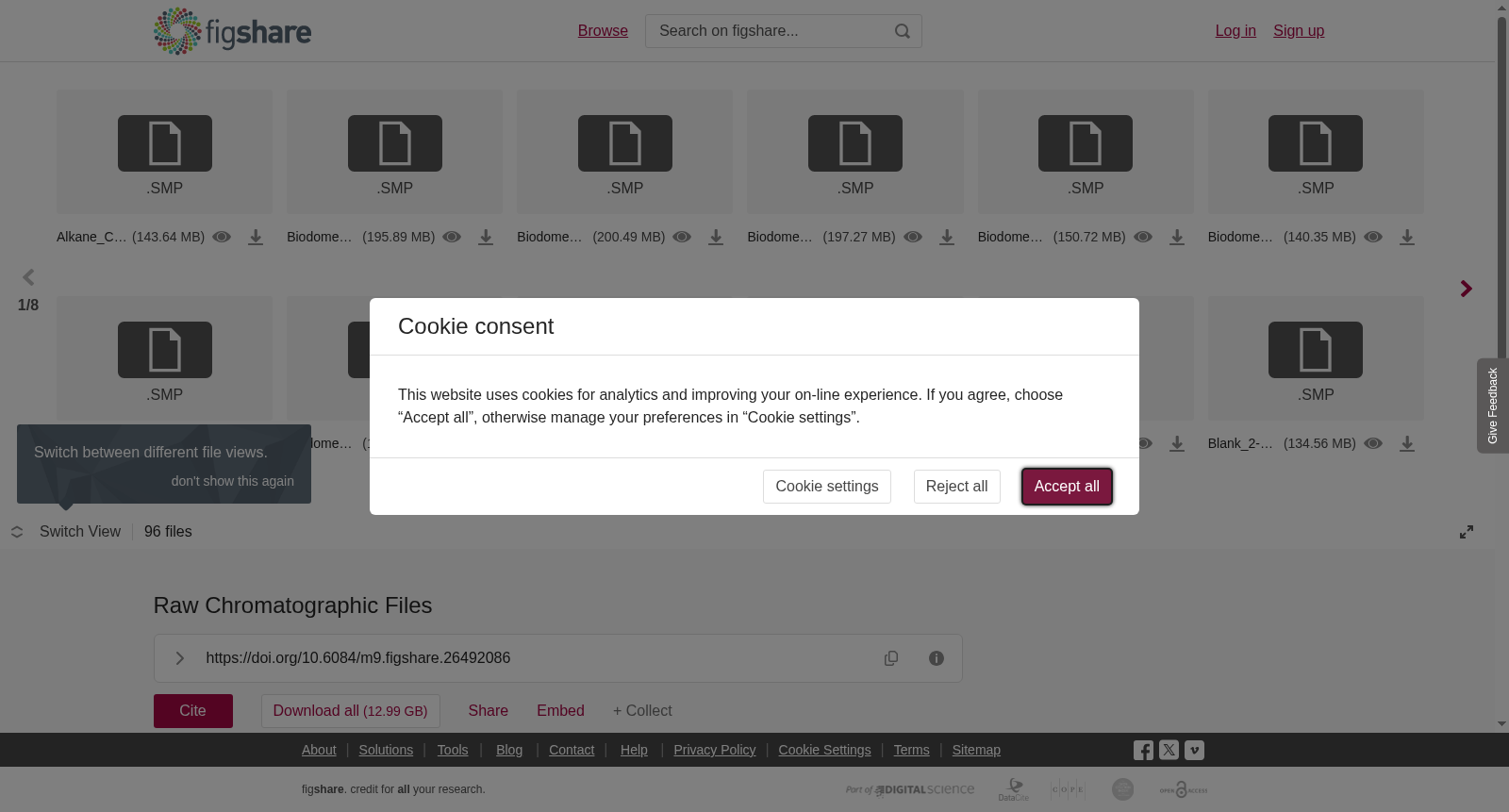This screenshot has height=812, width=1509.
Task: Preview the 200.49 MB Biodome file
Action: (682, 237)
